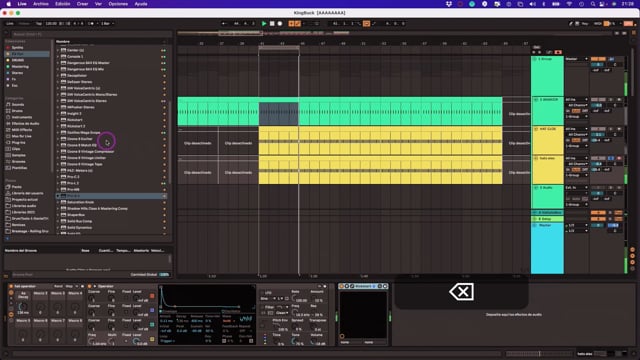Fold the 1 Group track header
The width and height of the screenshot is (640, 360).
tap(535, 59)
